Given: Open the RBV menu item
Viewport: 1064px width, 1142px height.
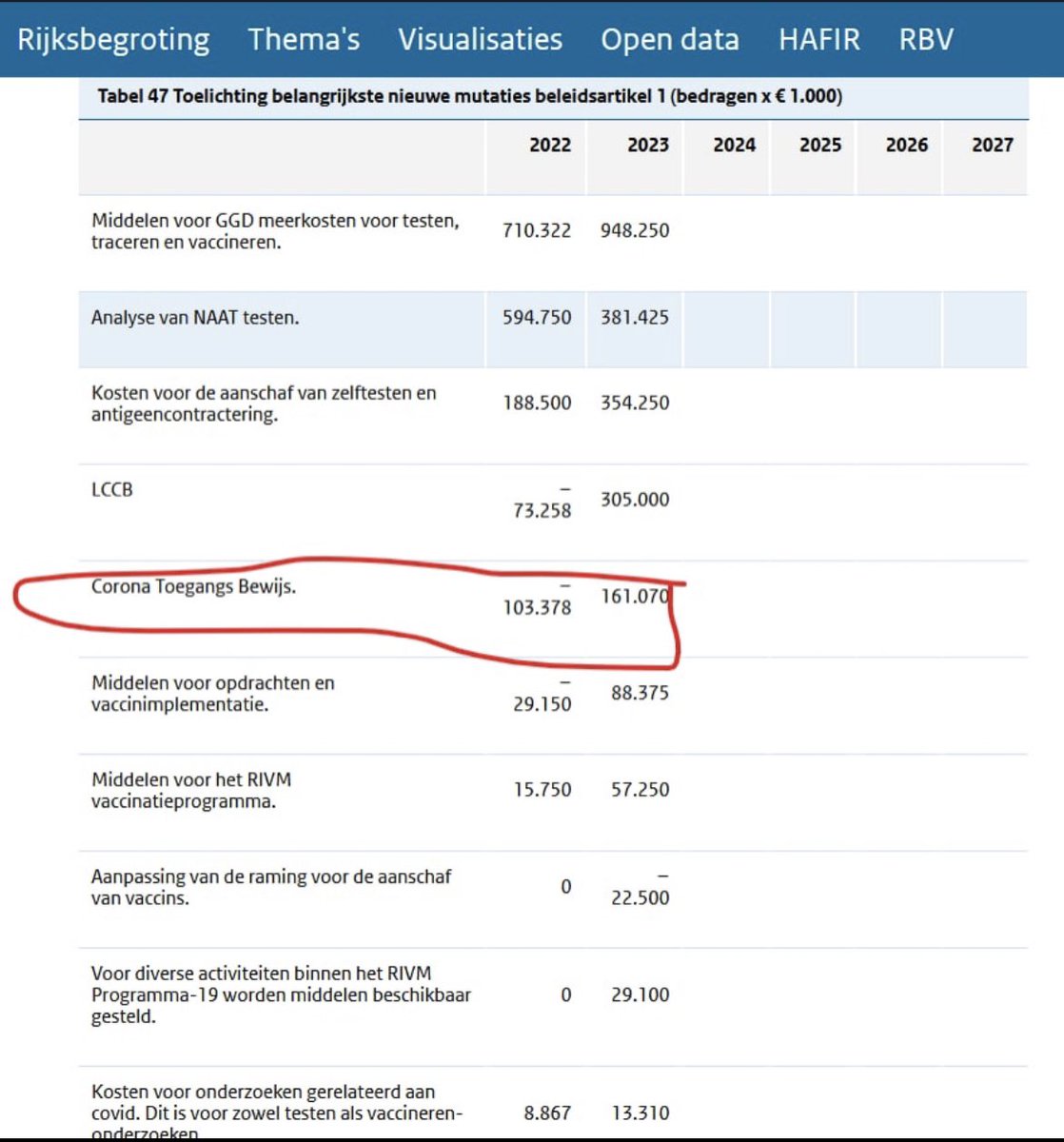Looking at the screenshot, I should point(925,39).
